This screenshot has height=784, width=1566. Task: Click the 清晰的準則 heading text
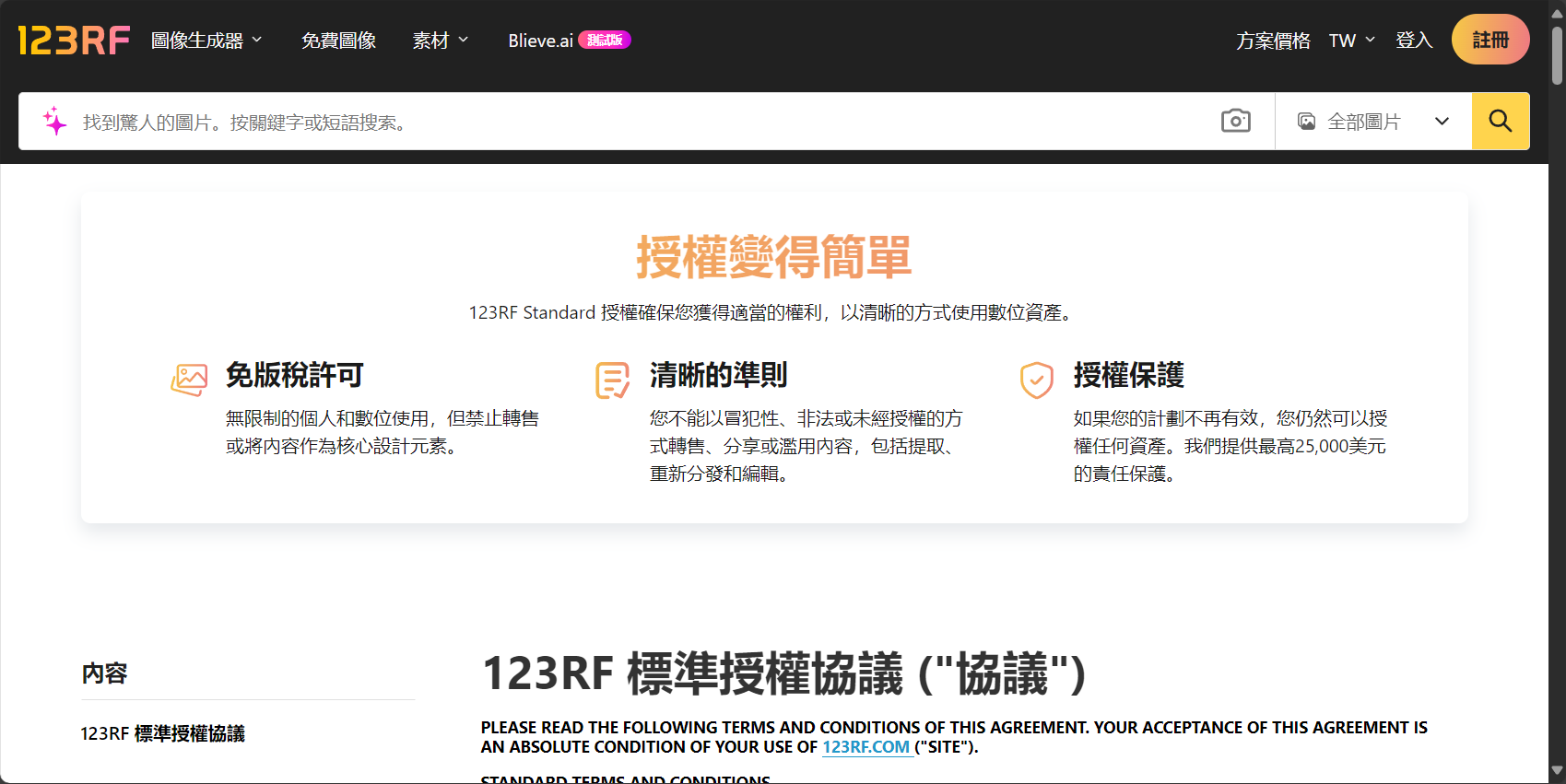719,375
